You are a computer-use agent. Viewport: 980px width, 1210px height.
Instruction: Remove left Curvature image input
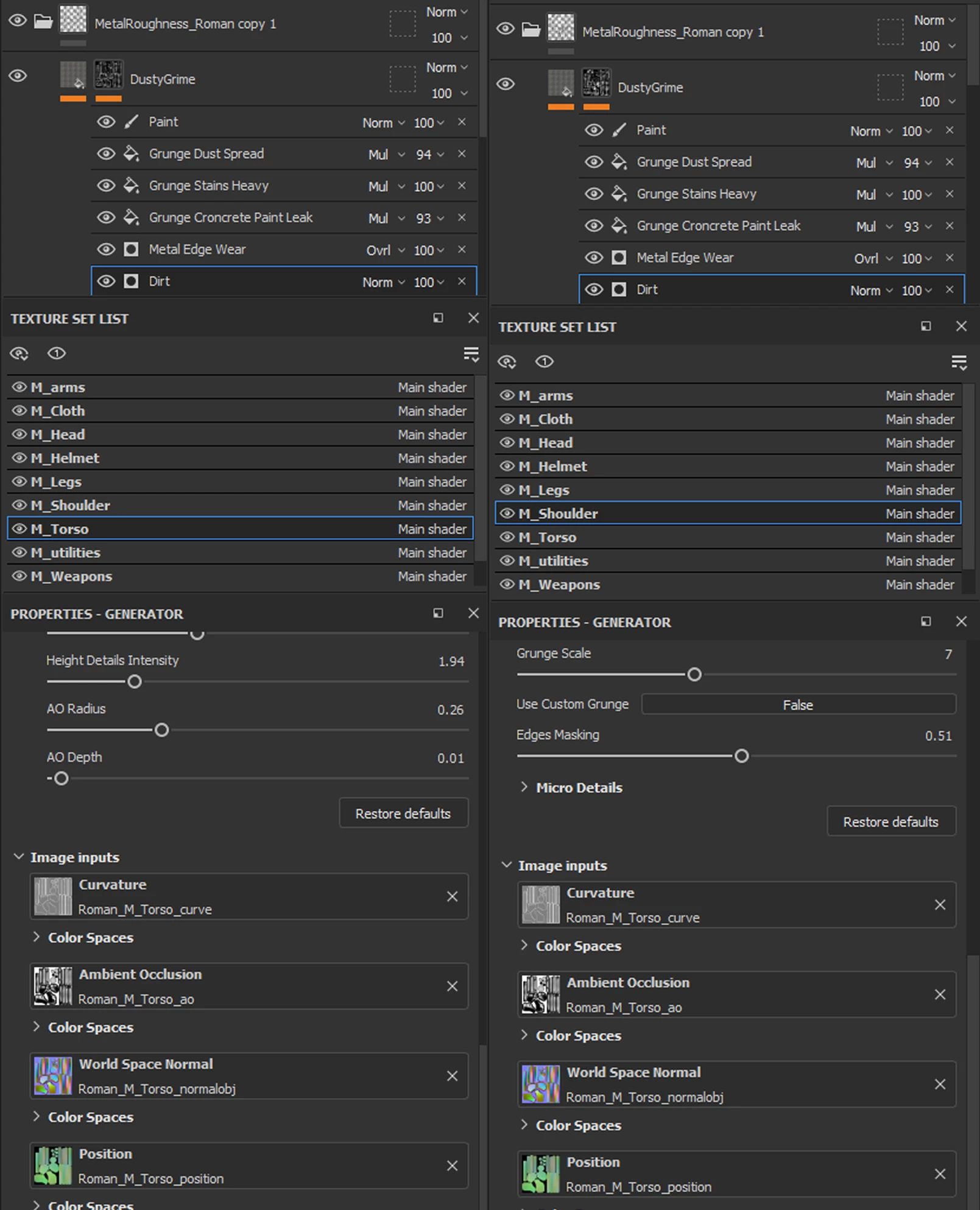(452, 896)
